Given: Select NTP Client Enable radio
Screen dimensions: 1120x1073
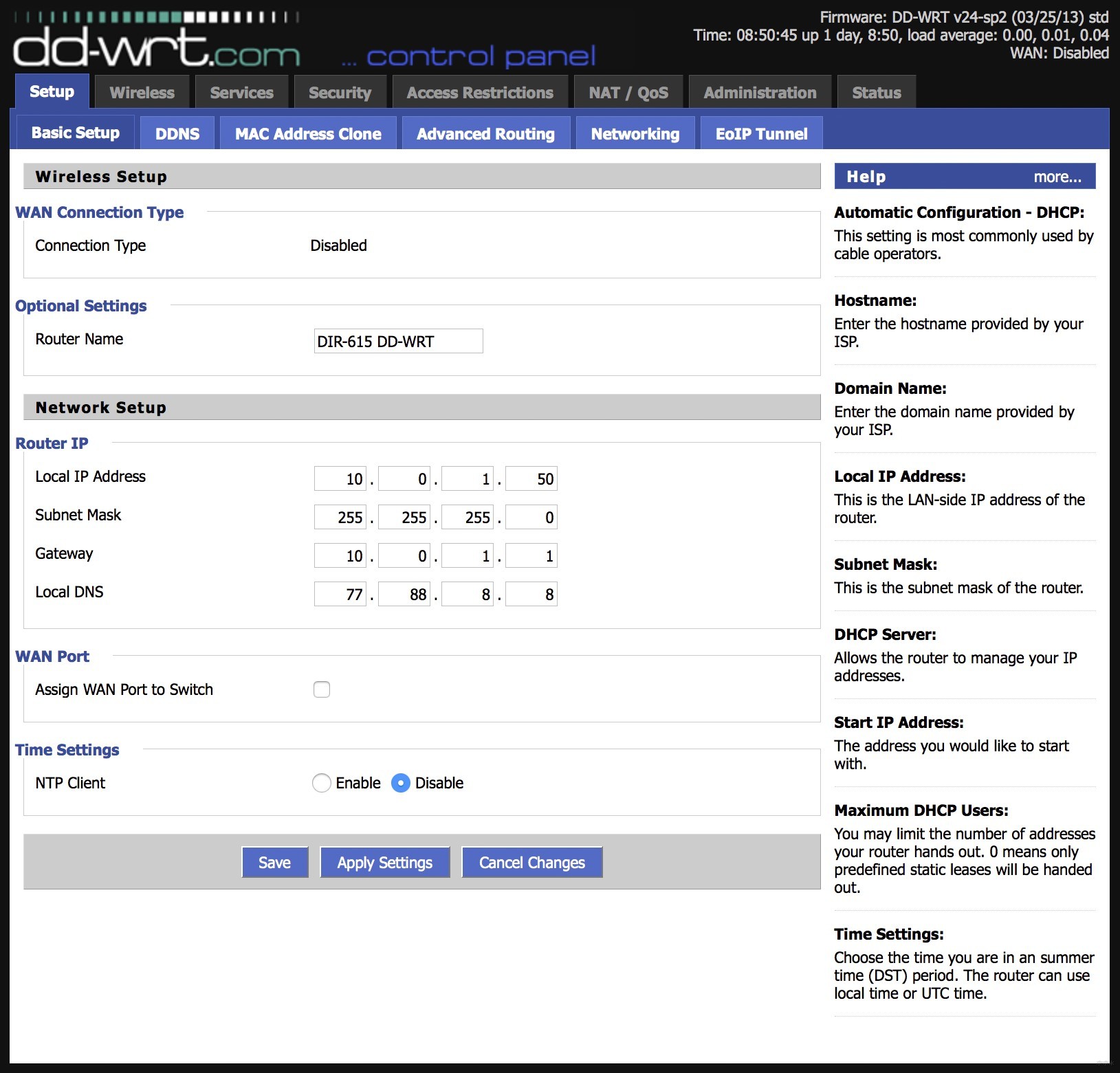Looking at the screenshot, I should click(321, 783).
